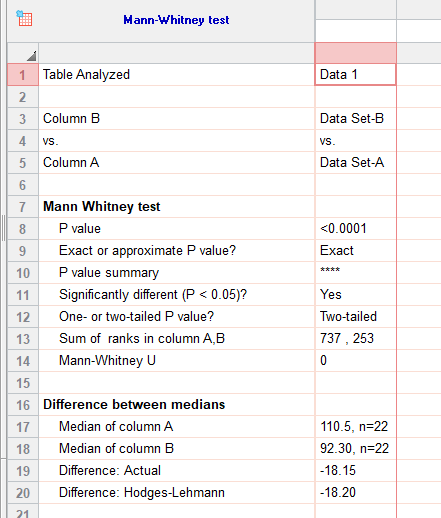Viewport: 441px width, 518px height.
Task: Click the Mann-Whitney U value 0
Action: [355, 361]
